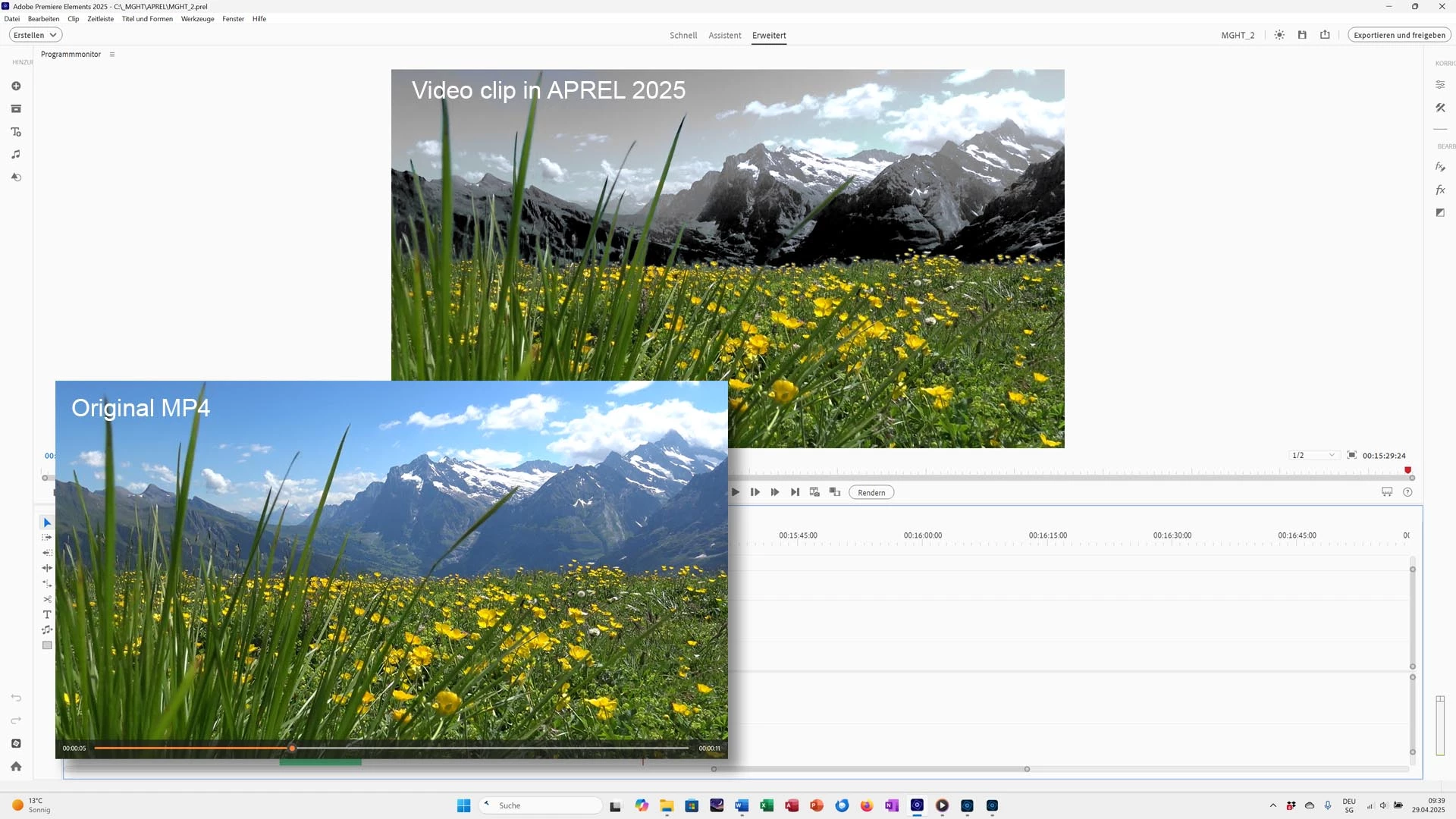Image resolution: width=1456 pixels, height=819 pixels.
Task: Click Exportieren und freigeben button
Action: 1398,35
